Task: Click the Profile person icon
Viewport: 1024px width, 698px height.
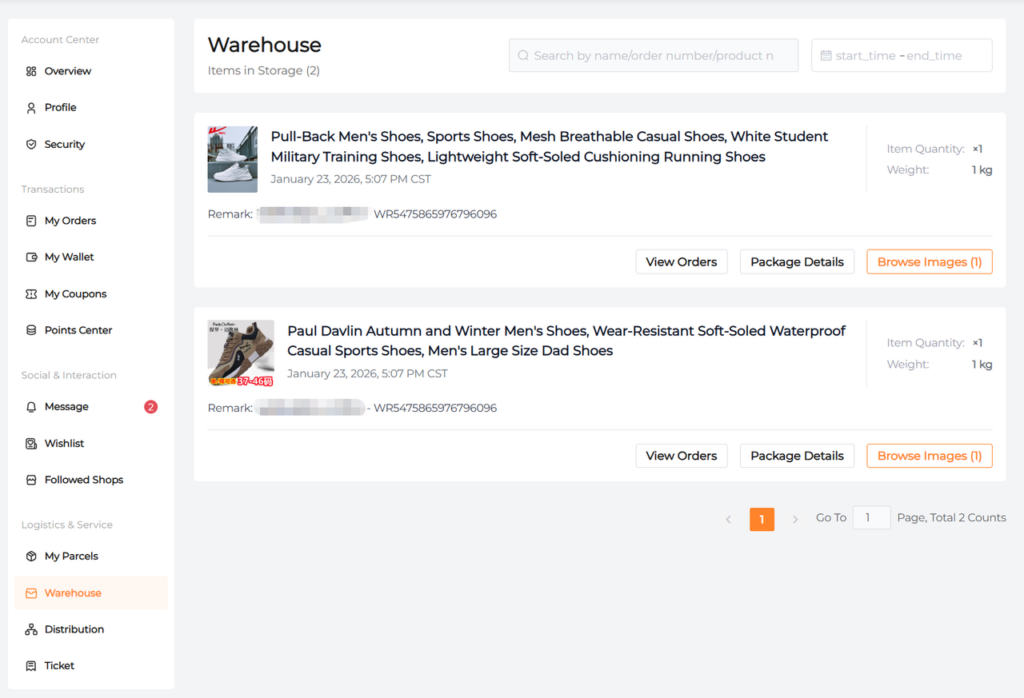Action: (x=31, y=108)
